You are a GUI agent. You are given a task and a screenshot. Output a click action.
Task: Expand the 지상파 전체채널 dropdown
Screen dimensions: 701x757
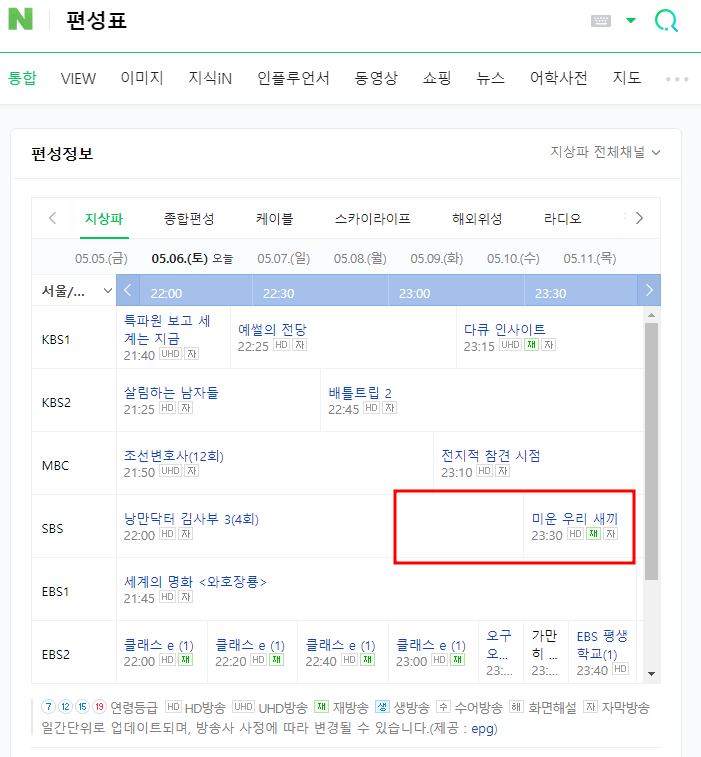click(x=605, y=152)
